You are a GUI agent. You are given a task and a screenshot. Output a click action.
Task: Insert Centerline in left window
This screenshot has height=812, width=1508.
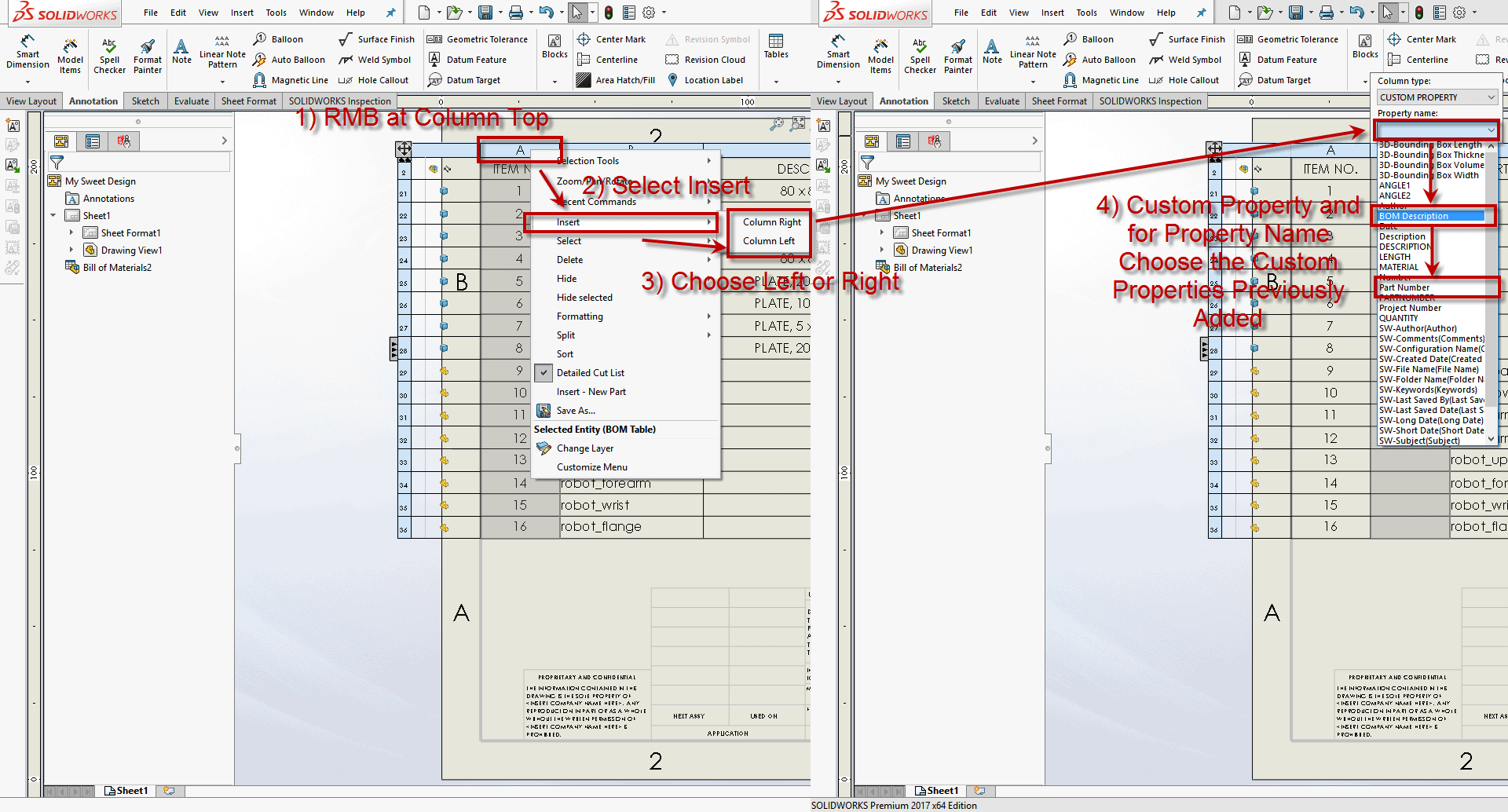click(x=607, y=60)
